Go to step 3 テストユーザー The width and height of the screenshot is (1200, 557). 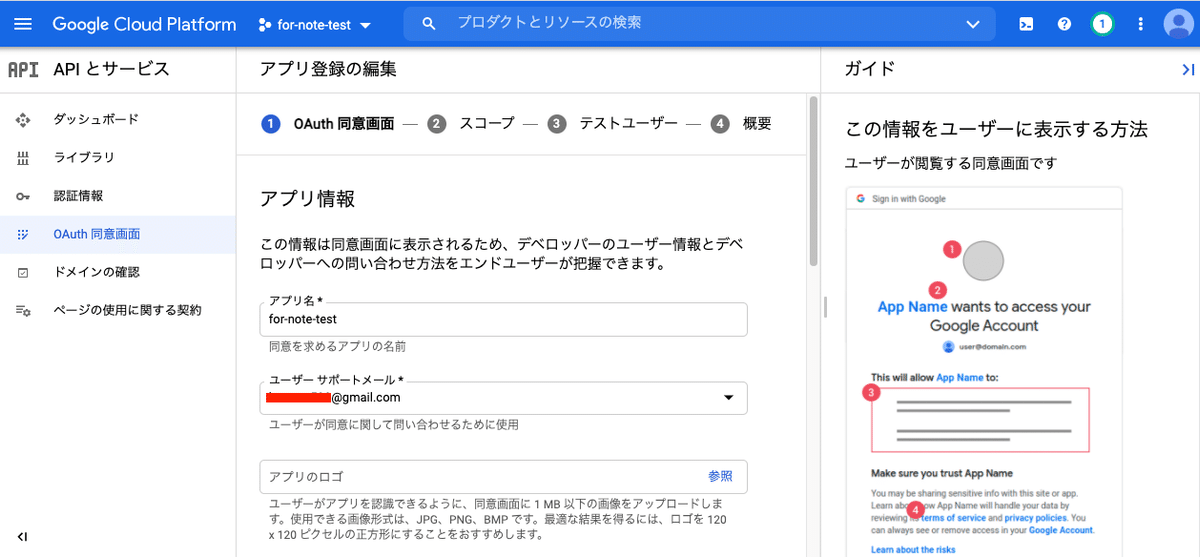[613, 124]
